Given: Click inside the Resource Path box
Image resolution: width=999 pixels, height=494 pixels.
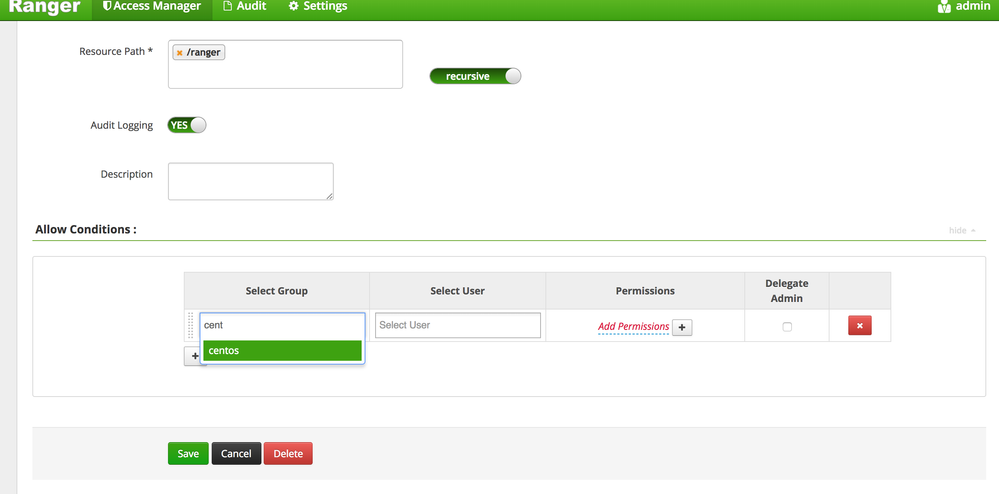Looking at the screenshot, I should 285,64.
